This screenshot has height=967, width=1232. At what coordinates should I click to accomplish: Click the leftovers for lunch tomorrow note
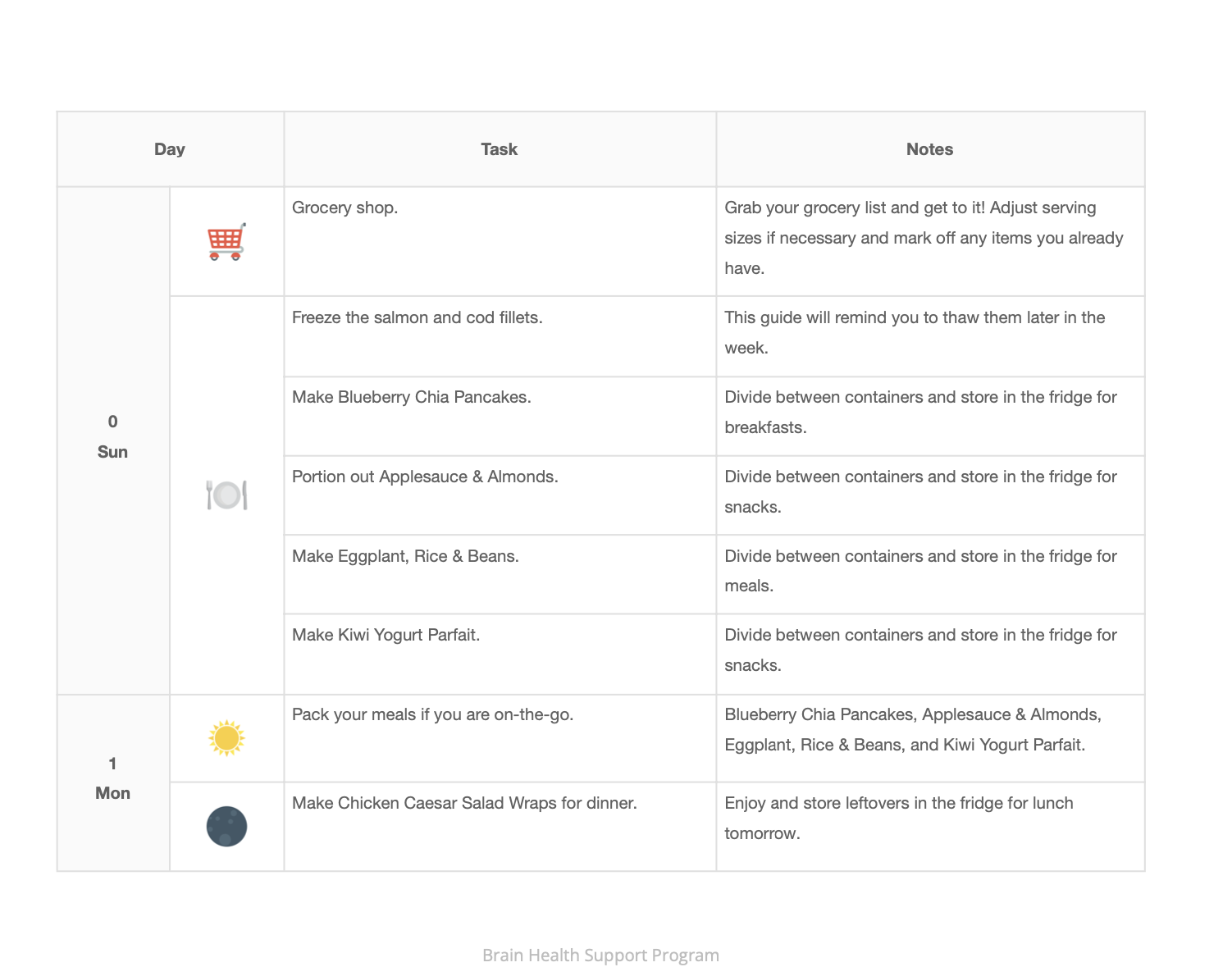898,818
